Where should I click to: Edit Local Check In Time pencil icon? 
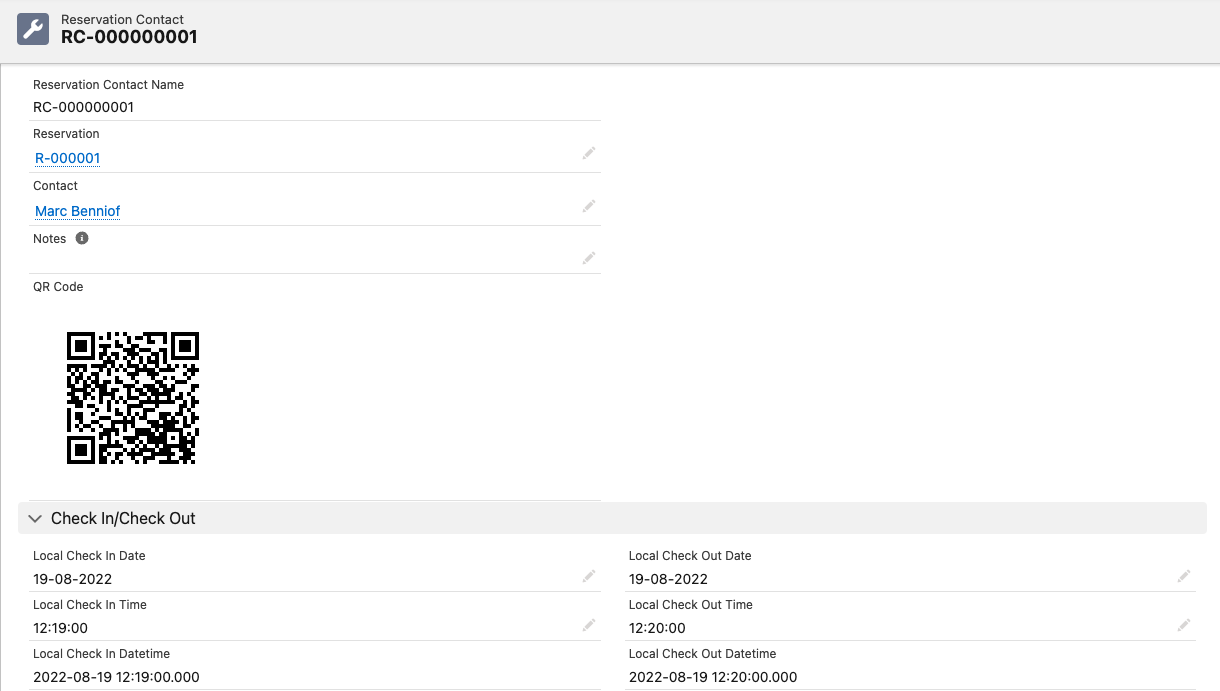(589, 625)
